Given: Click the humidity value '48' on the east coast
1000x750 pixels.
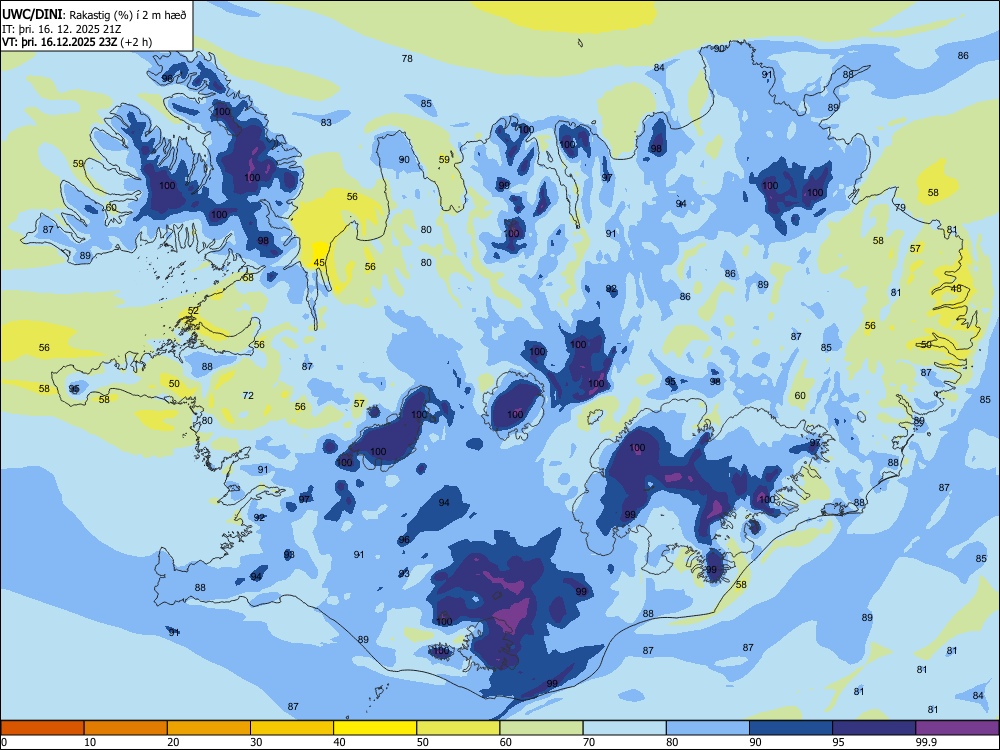Looking at the screenshot, I should click(x=956, y=289).
